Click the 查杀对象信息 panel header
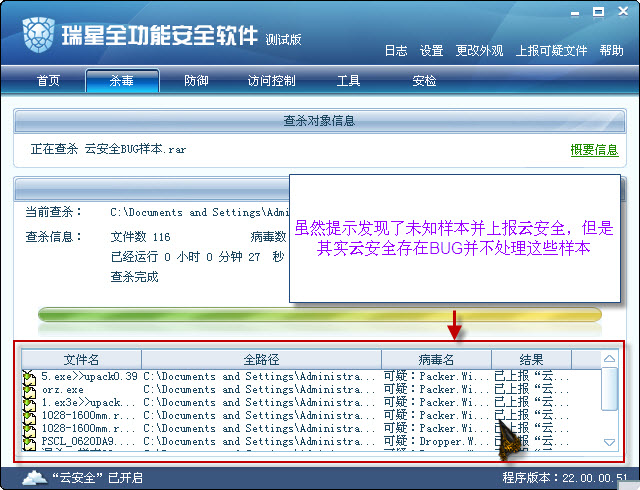The width and height of the screenshot is (640, 490). click(320, 121)
